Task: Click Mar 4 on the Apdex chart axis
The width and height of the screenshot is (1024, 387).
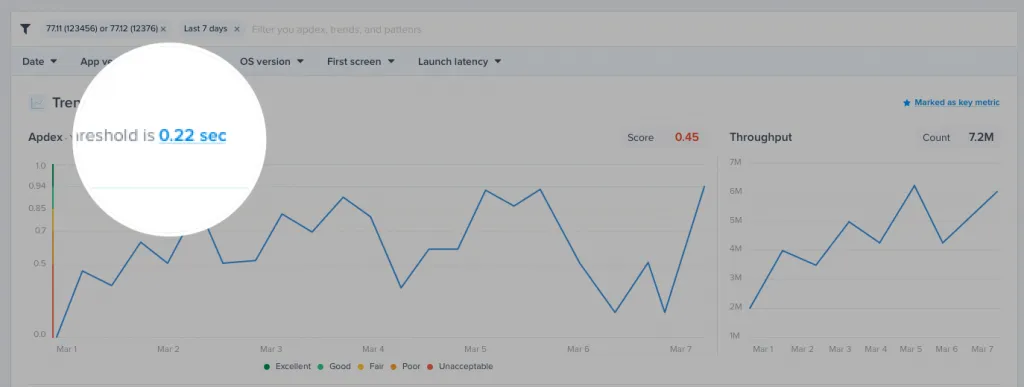Action: [x=374, y=349]
